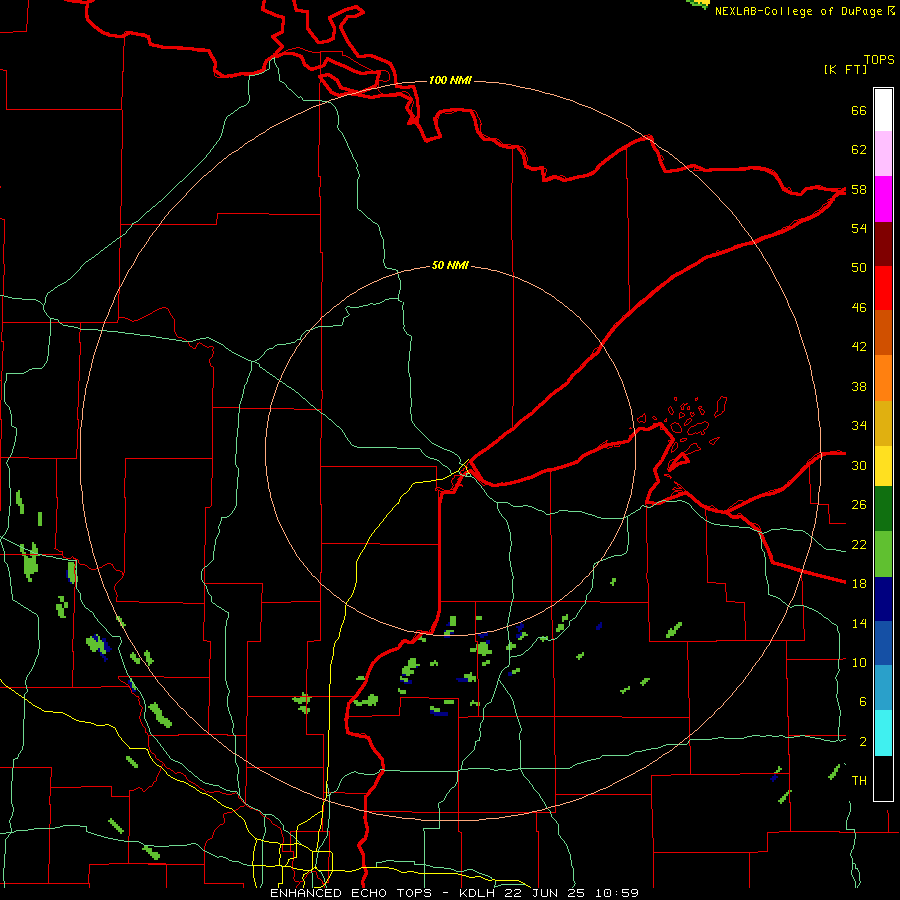This screenshot has width=900, height=900.
Task: Click the medium blue legend swatch near 10
Action: (883, 643)
